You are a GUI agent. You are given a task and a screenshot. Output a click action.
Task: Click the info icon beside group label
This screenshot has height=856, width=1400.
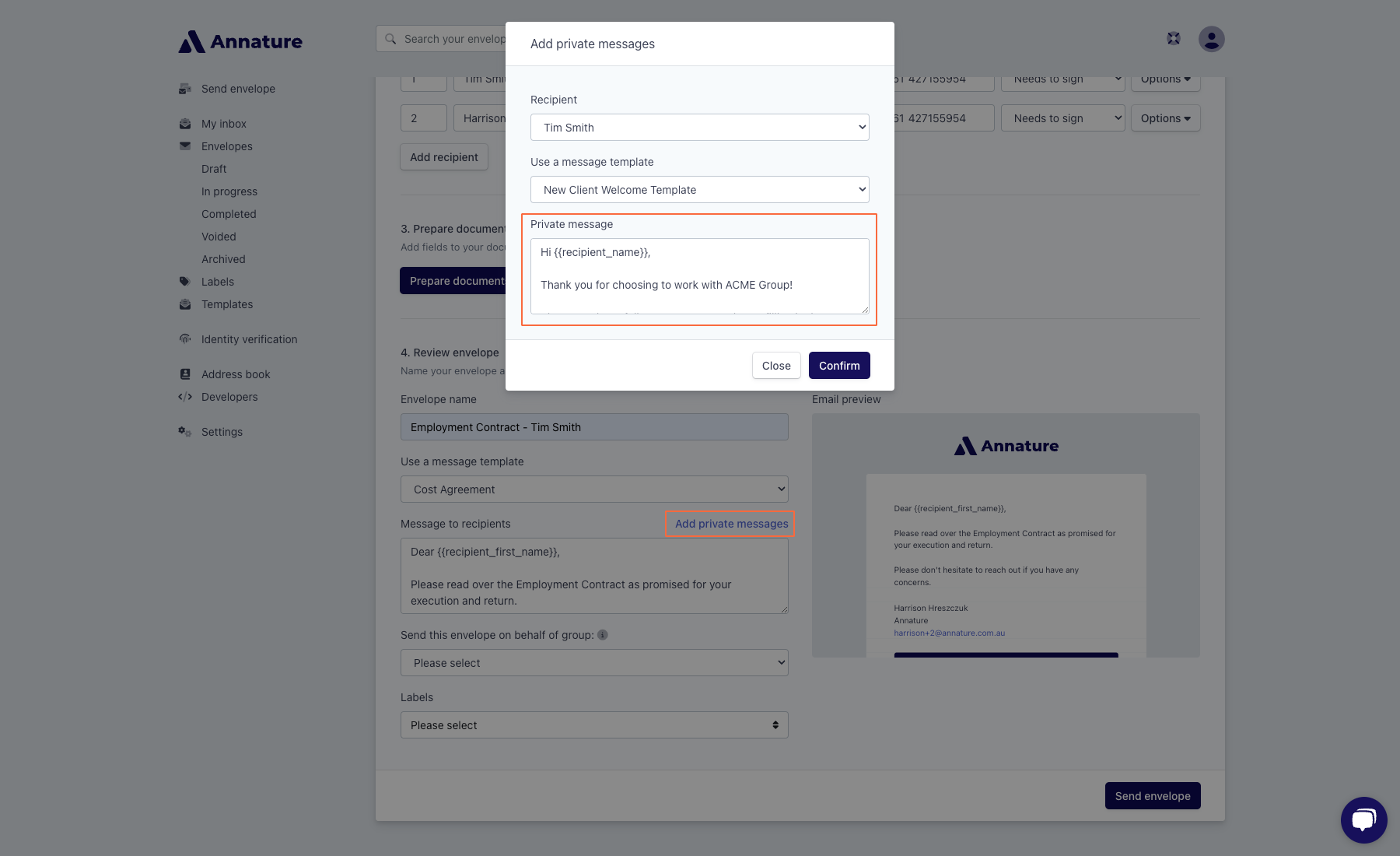pyautogui.click(x=603, y=635)
